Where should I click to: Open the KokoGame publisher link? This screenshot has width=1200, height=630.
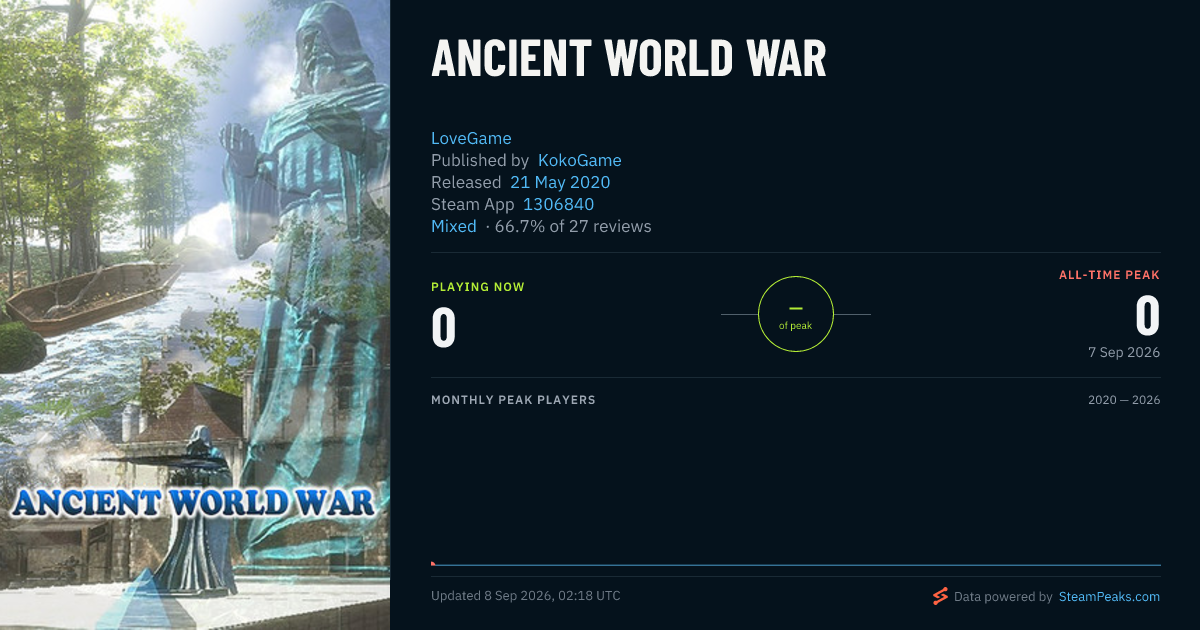(580, 160)
